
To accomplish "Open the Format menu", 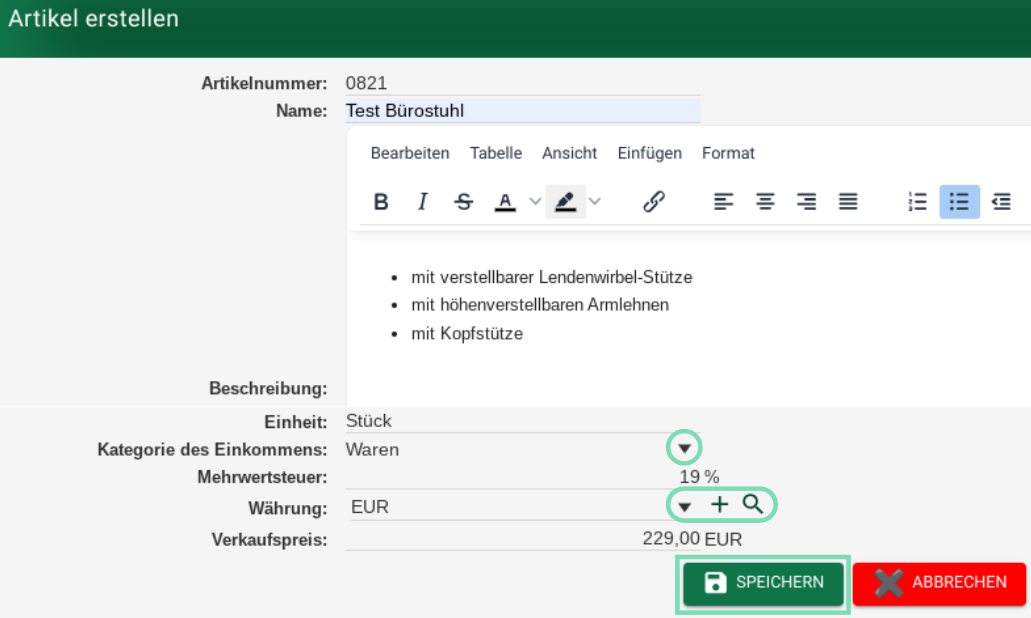I will coord(728,153).
